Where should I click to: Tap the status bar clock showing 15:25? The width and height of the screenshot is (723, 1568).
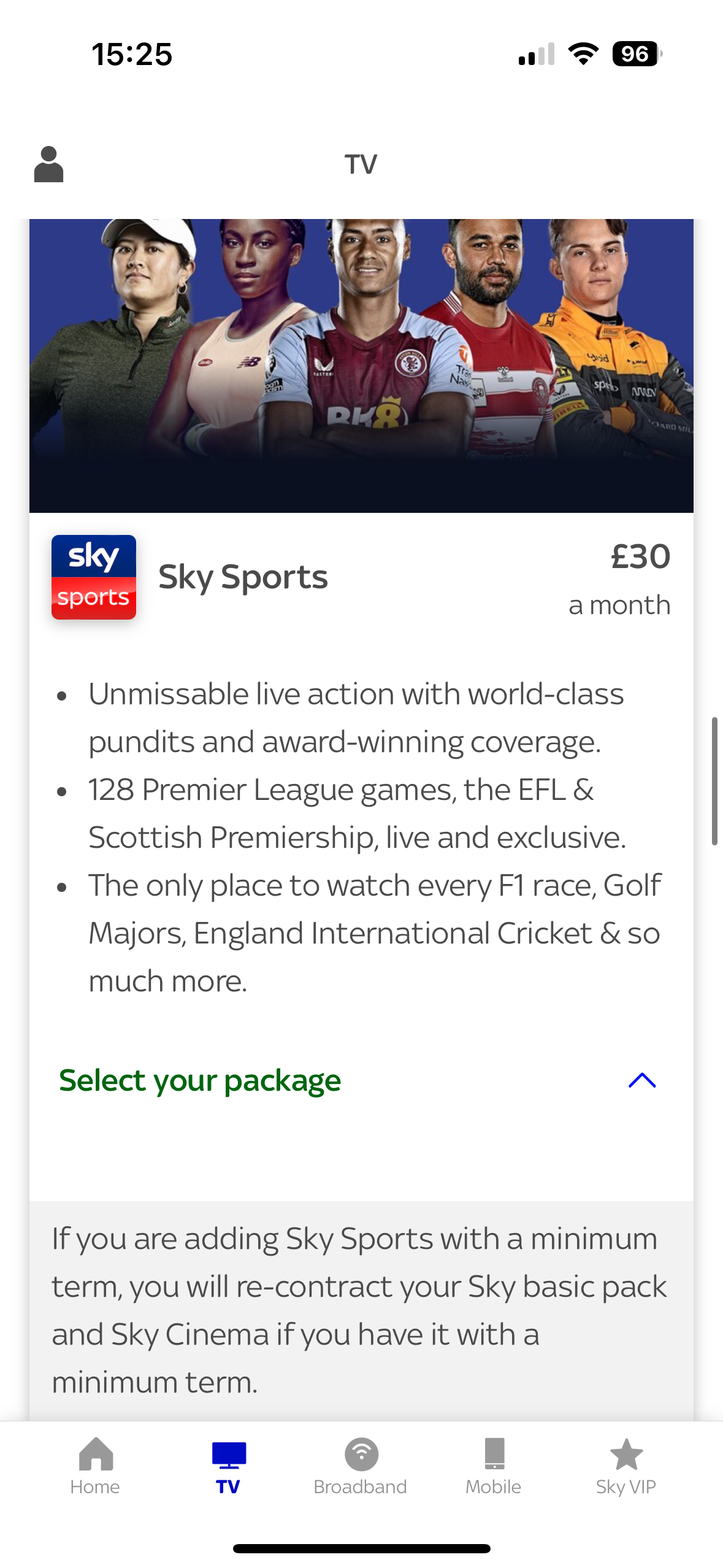coord(132,54)
